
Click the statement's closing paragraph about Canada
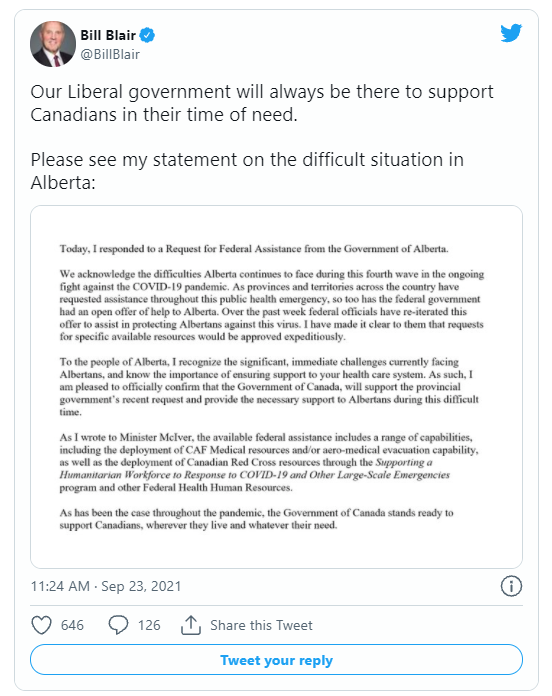(256, 519)
